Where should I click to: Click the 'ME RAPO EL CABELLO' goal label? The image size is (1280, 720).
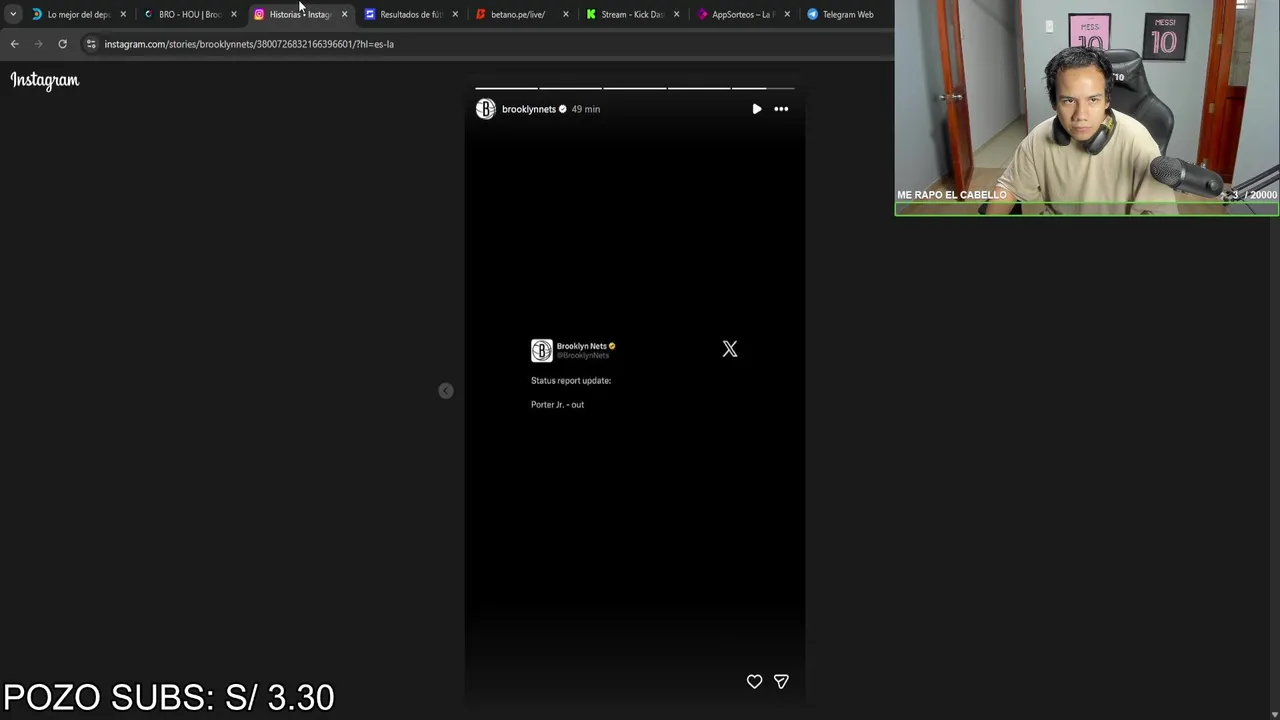coord(952,195)
